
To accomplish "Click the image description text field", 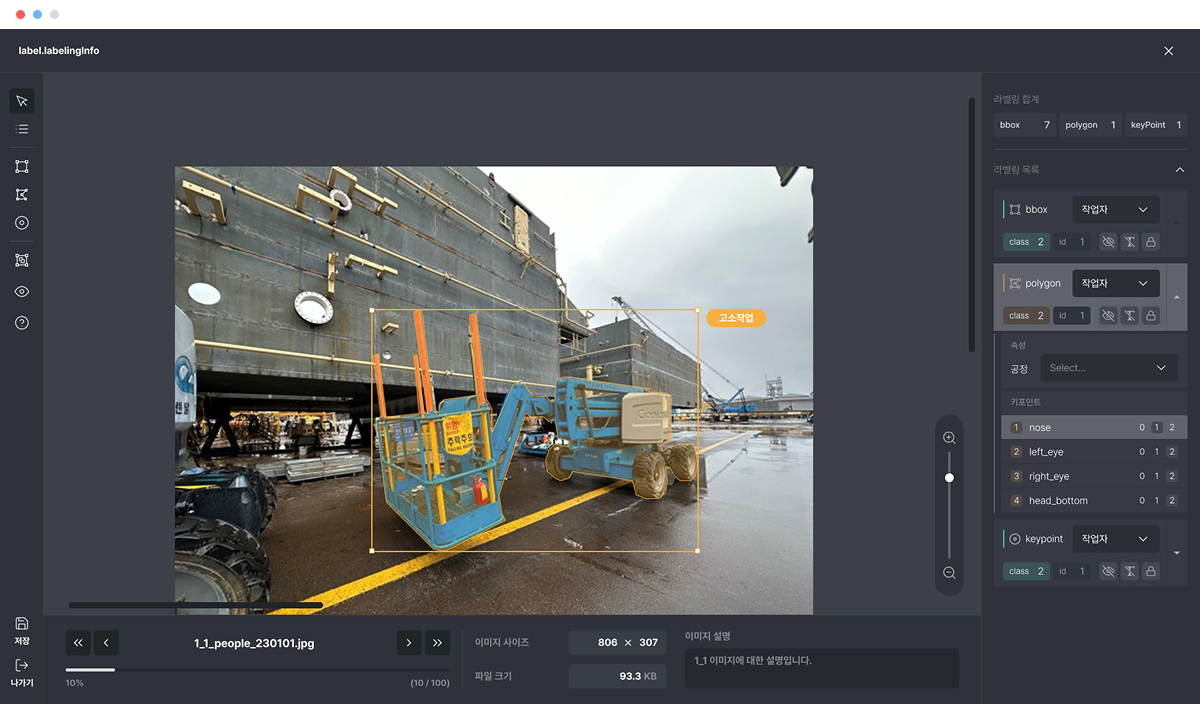I will 821,667.
